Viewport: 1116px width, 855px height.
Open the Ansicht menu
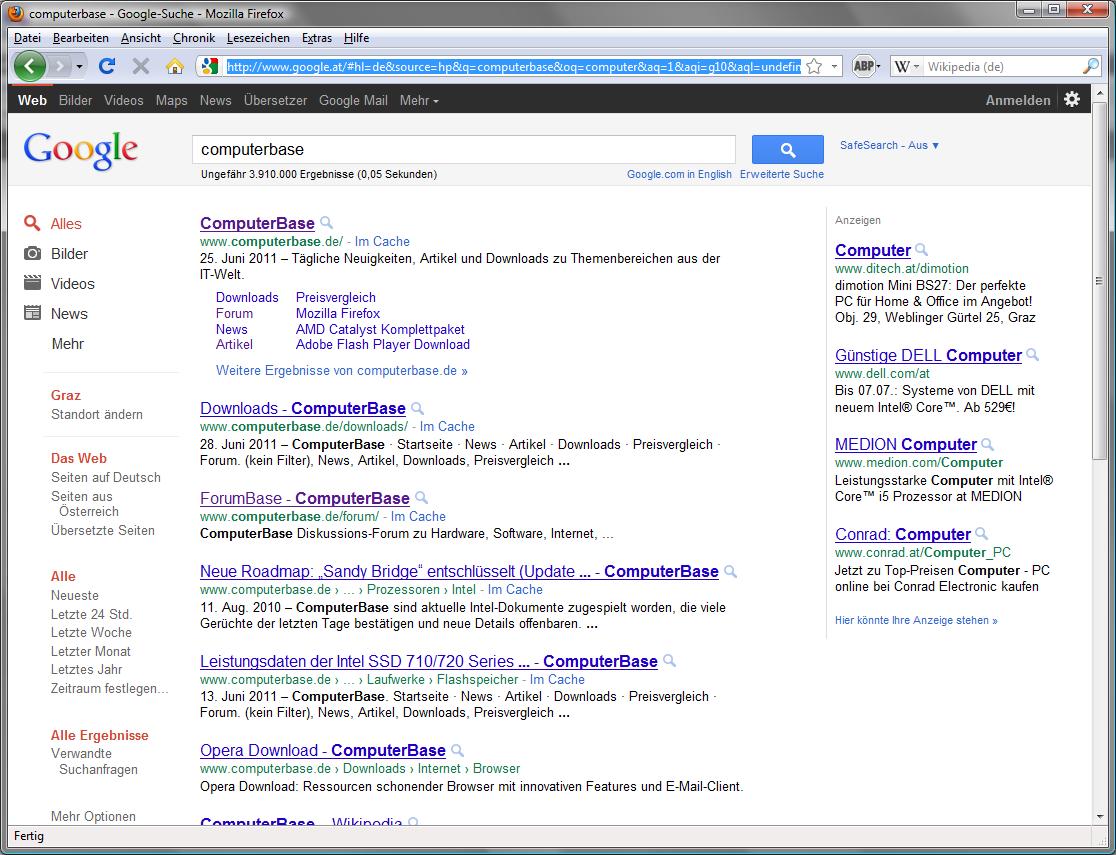(141, 38)
